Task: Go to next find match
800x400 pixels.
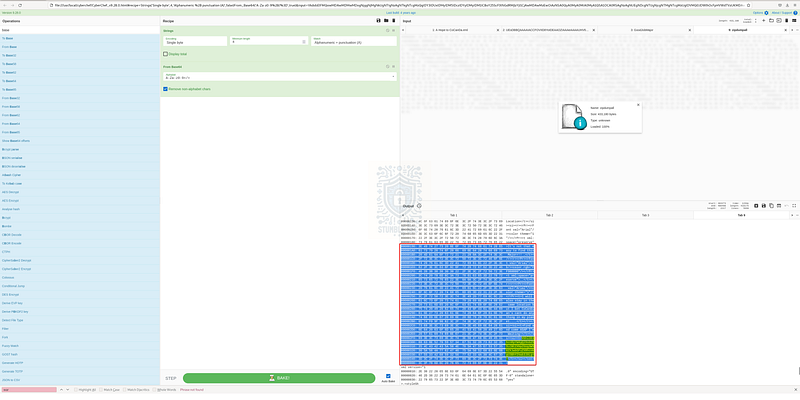Action: [x=68, y=389]
